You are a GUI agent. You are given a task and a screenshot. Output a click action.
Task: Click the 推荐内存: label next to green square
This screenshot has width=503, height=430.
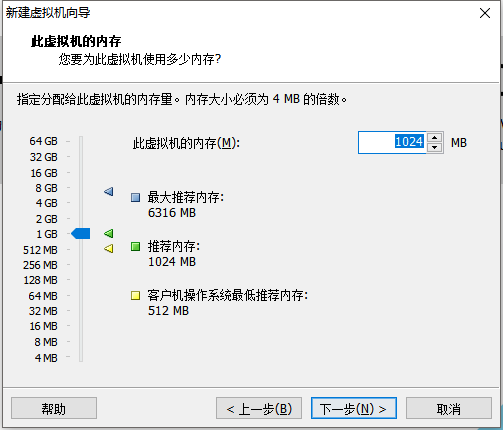(x=174, y=246)
